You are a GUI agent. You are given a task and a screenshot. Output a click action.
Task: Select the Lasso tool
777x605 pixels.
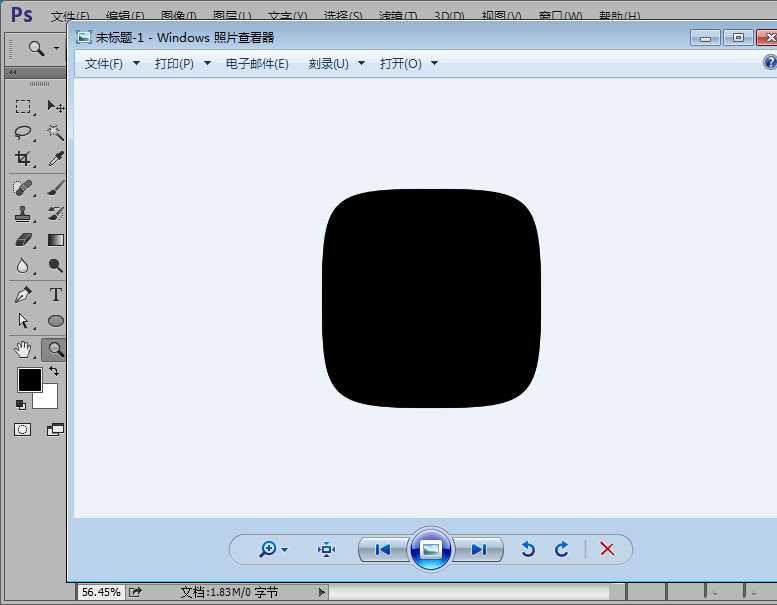[x=23, y=133]
